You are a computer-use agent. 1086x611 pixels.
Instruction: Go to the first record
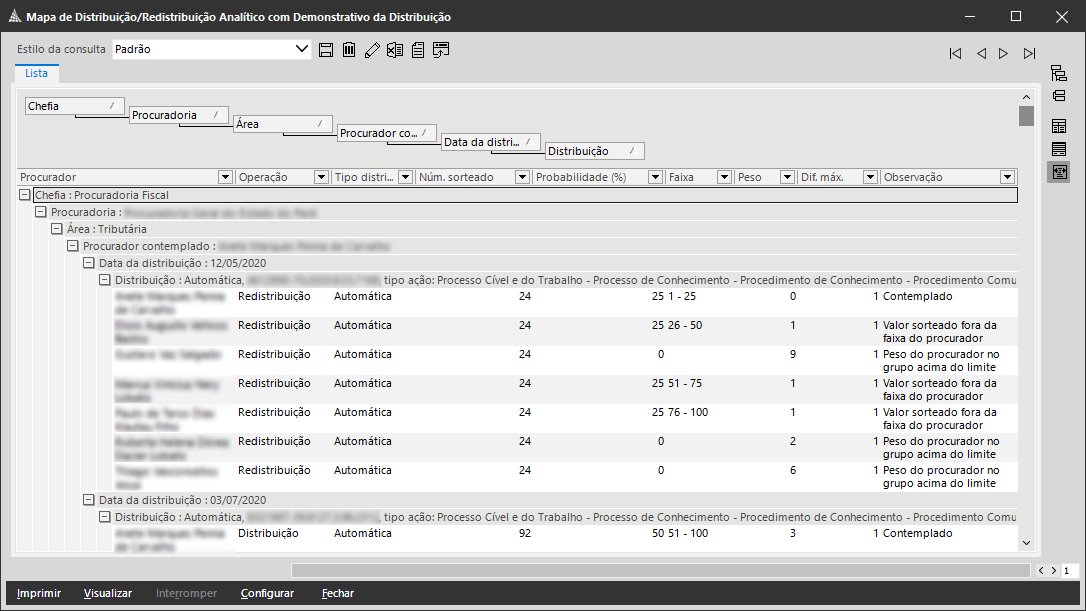955,54
